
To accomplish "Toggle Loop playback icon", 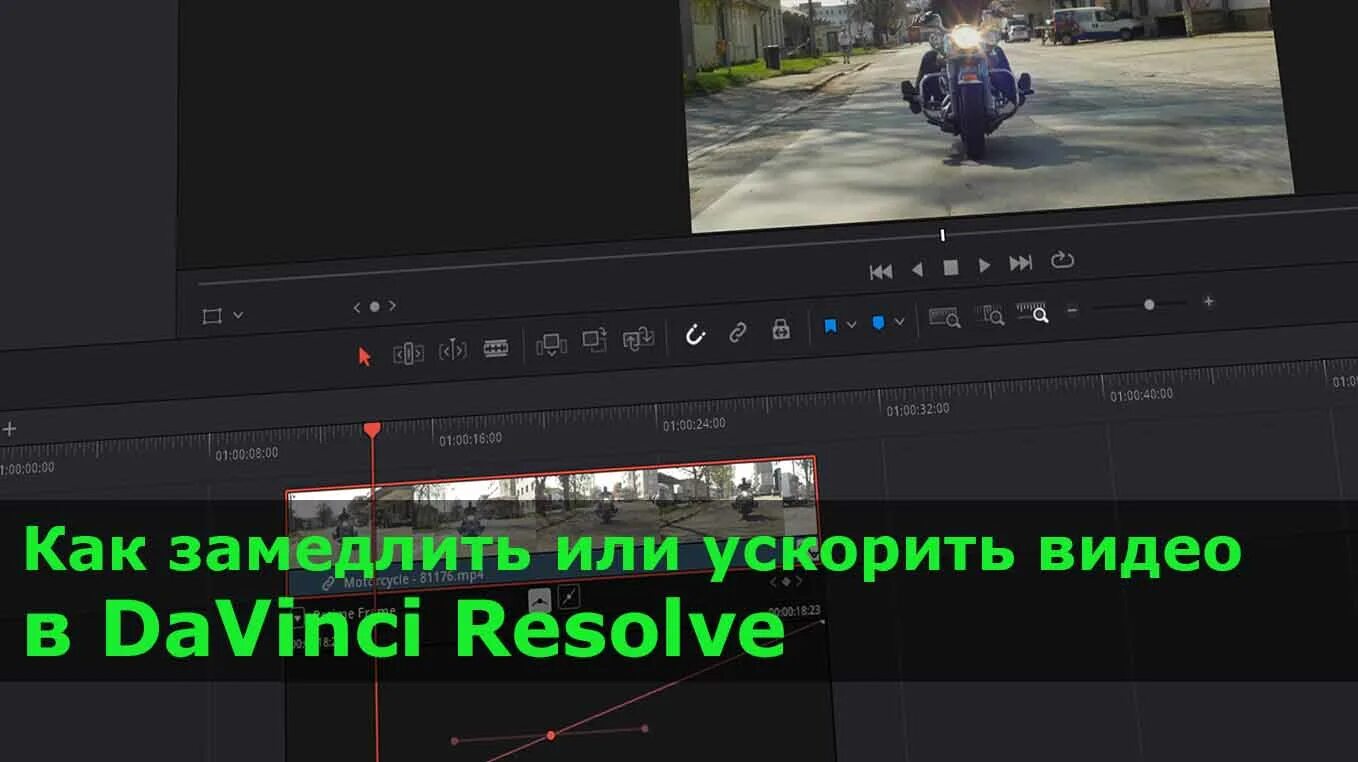I will coord(1062,260).
